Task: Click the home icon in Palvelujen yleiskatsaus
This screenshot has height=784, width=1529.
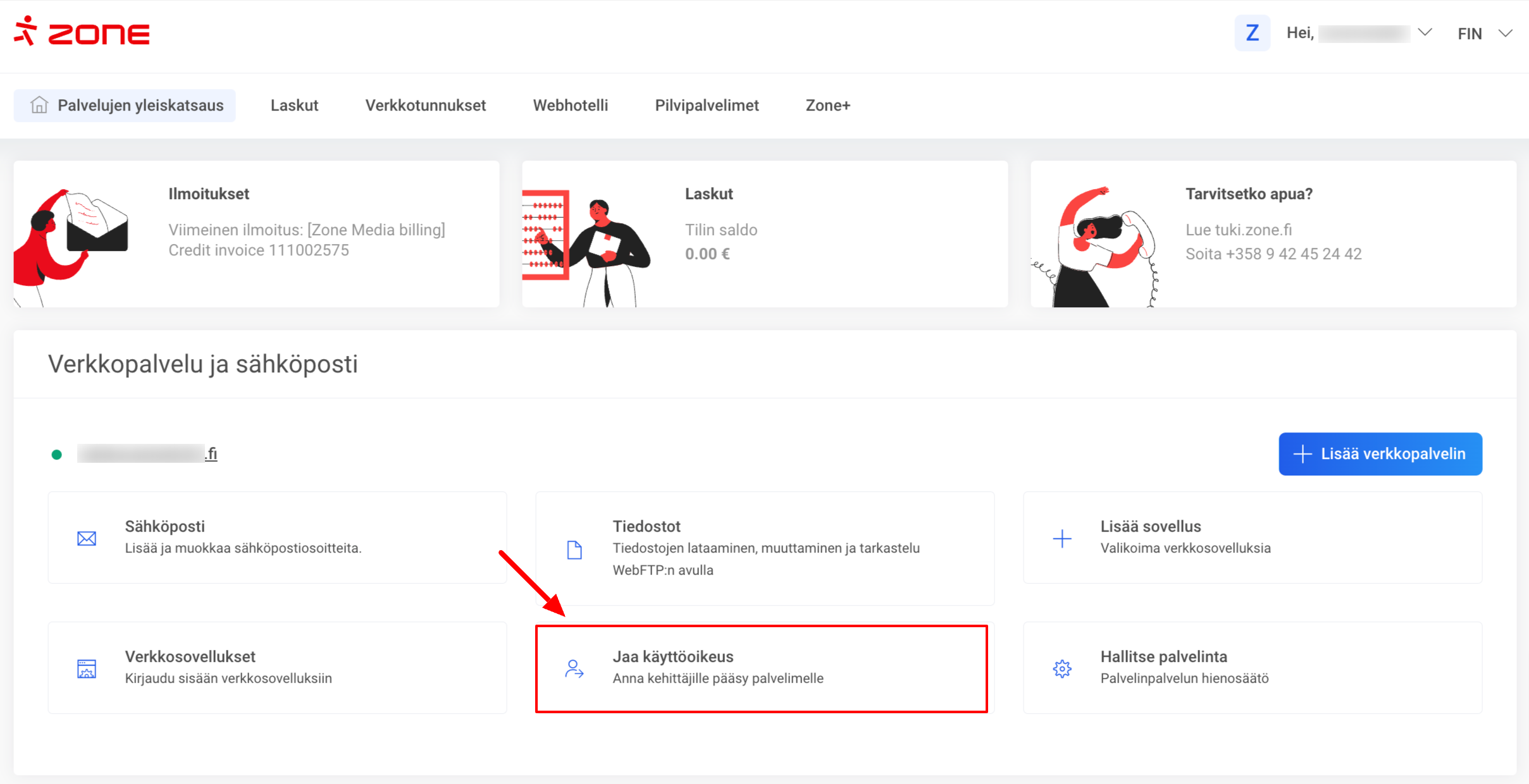Action: 39,105
